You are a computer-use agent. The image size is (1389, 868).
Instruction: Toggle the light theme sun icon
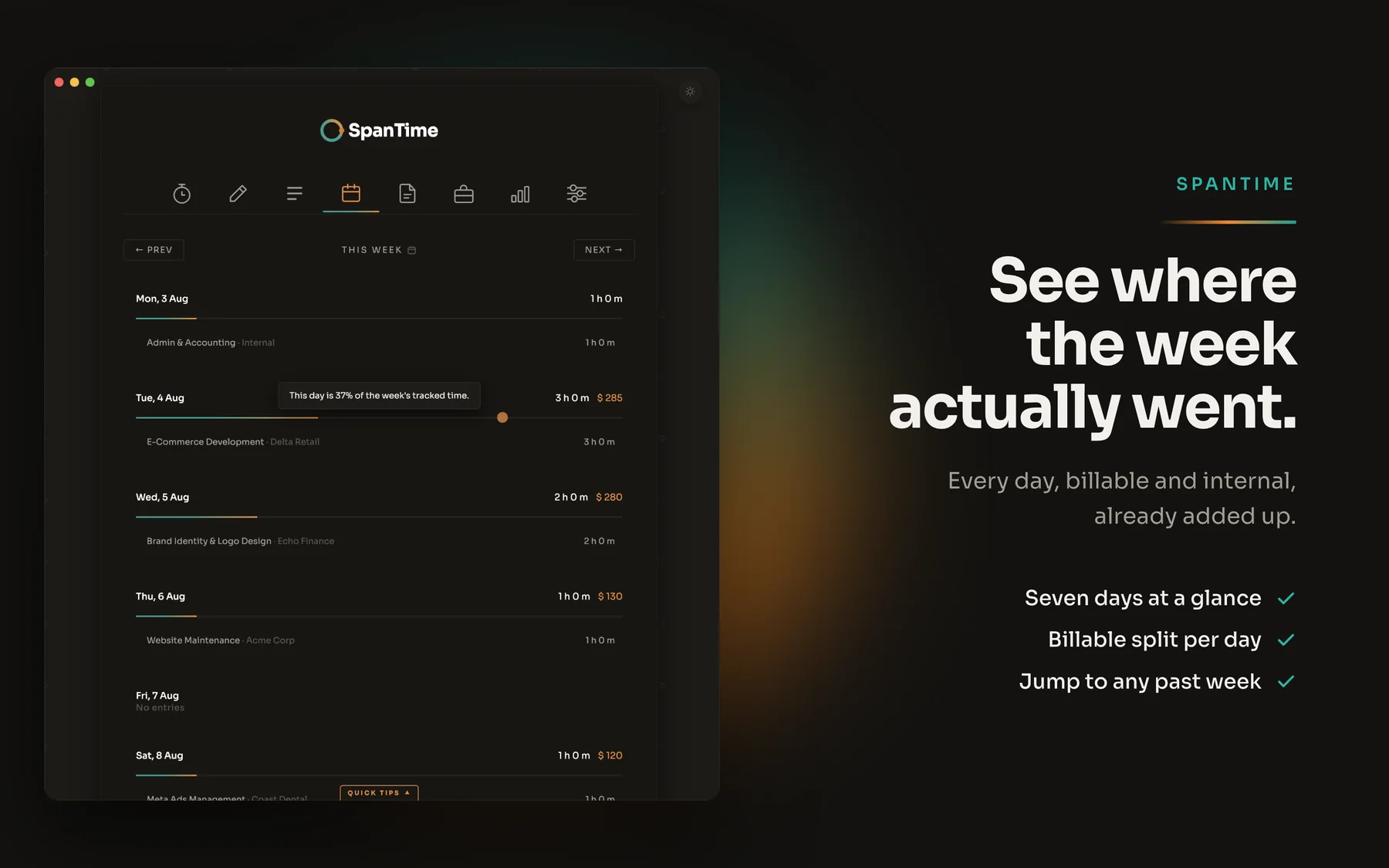[690, 92]
